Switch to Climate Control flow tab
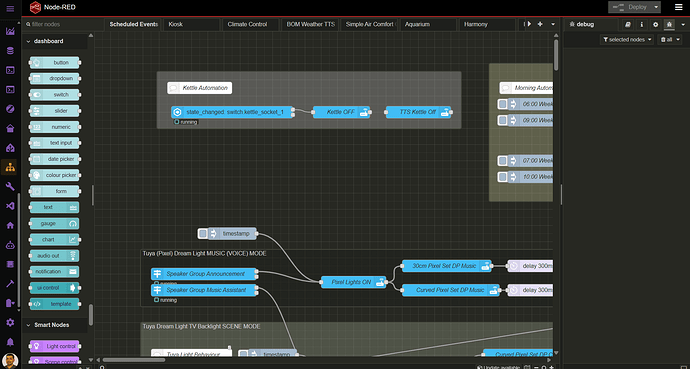690x369 pixels. point(250,24)
